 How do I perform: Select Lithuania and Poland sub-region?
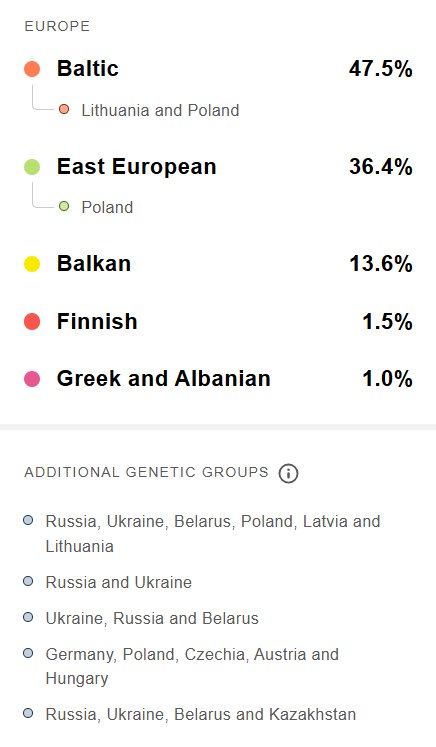(160, 111)
